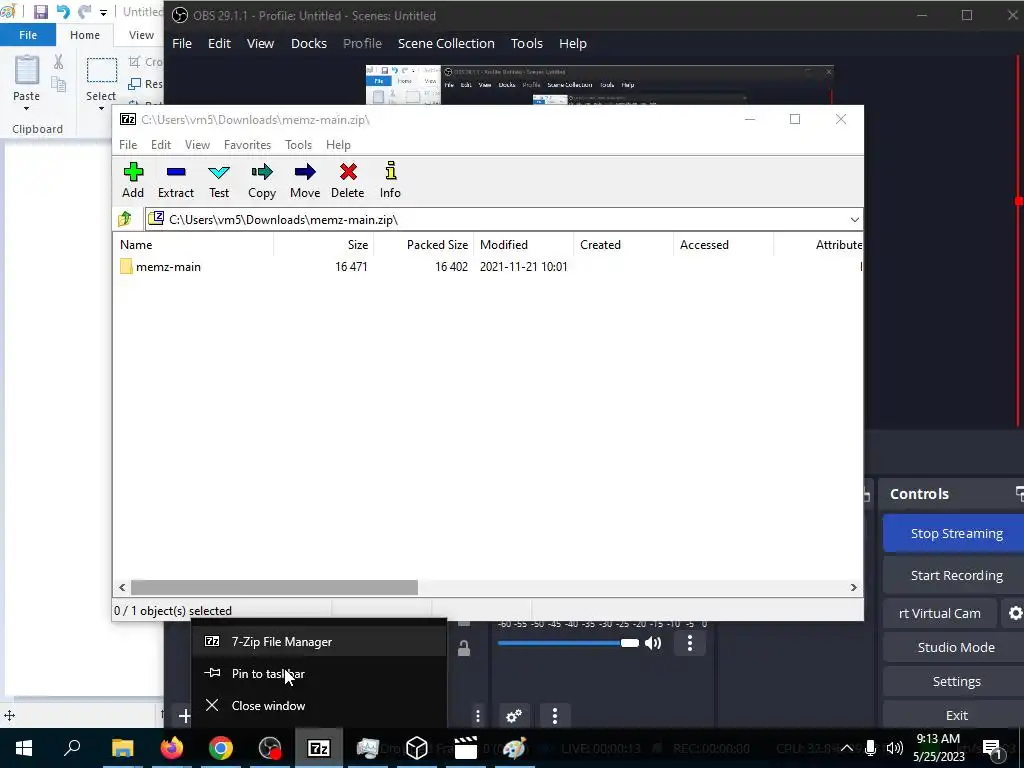This screenshot has height=768, width=1024.
Task: Open taskbar search magnifier
Action: coord(72,748)
